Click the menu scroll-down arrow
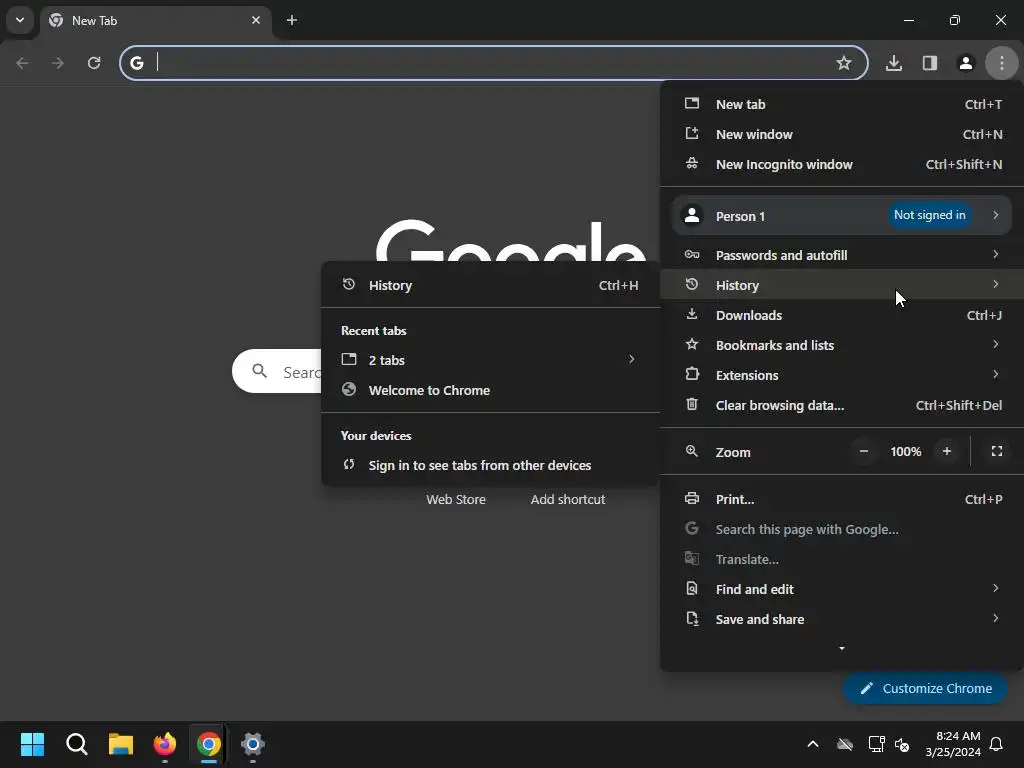 (842, 648)
